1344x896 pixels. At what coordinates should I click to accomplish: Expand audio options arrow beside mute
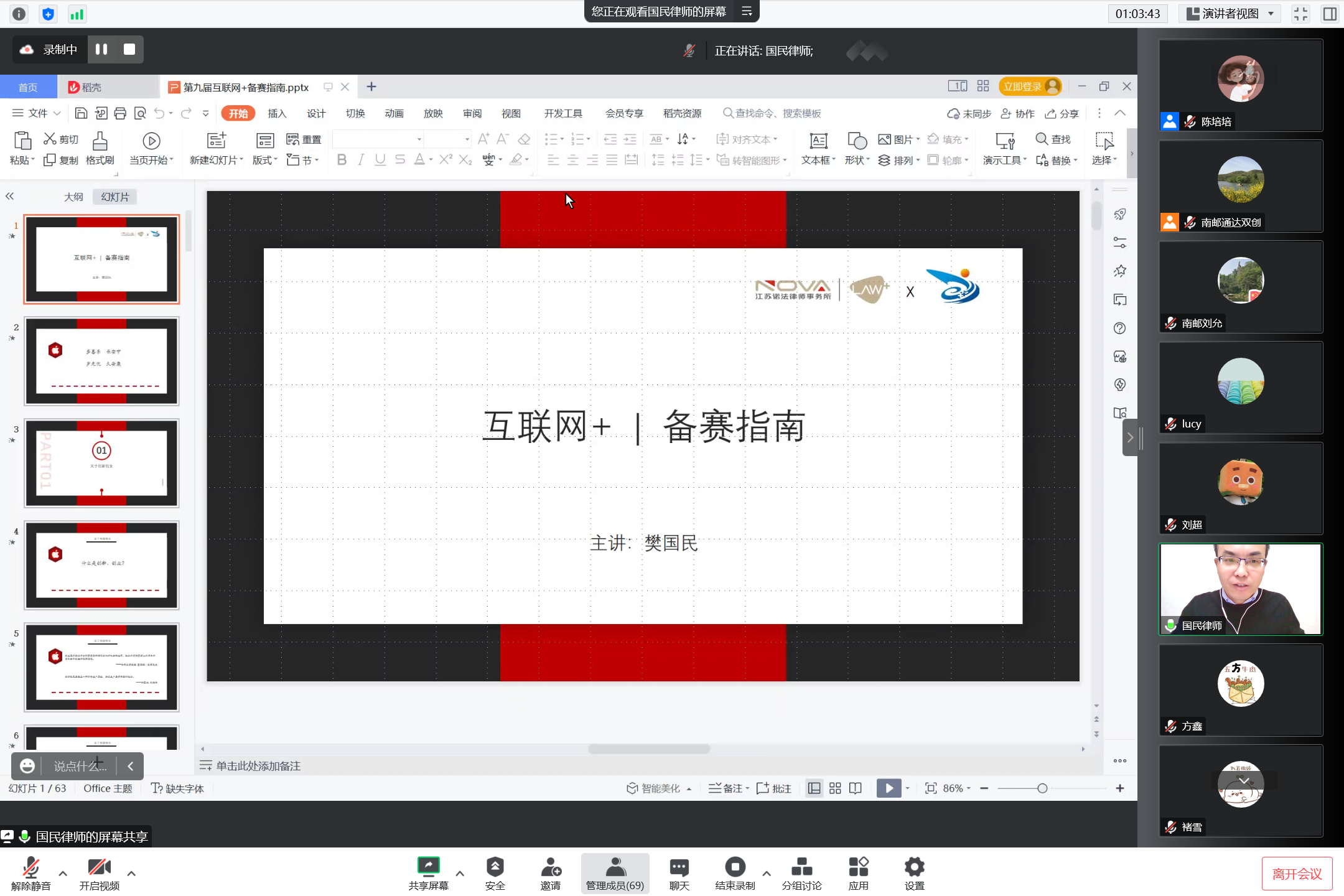pyautogui.click(x=63, y=873)
